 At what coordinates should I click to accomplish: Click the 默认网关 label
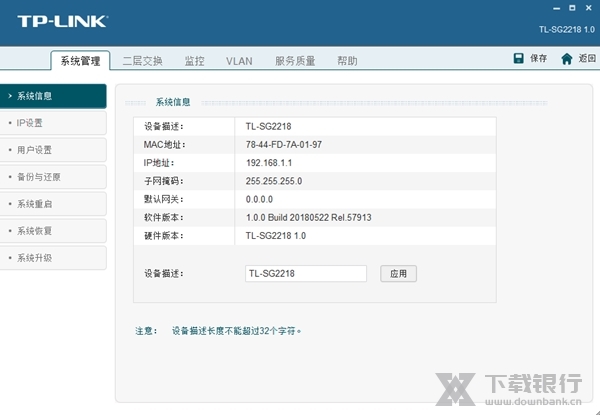[164, 199]
